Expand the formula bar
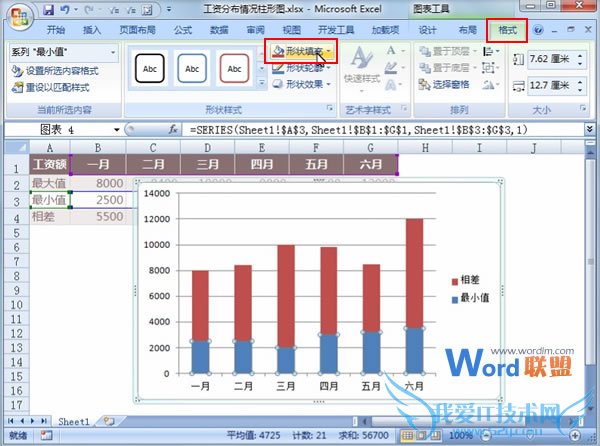 [x=589, y=130]
